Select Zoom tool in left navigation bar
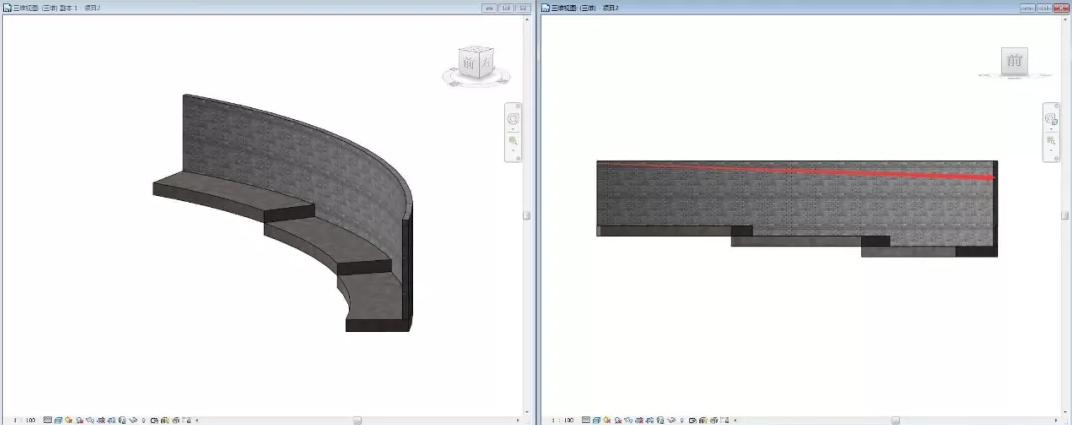The image size is (1072, 425). pyautogui.click(x=513, y=141)
